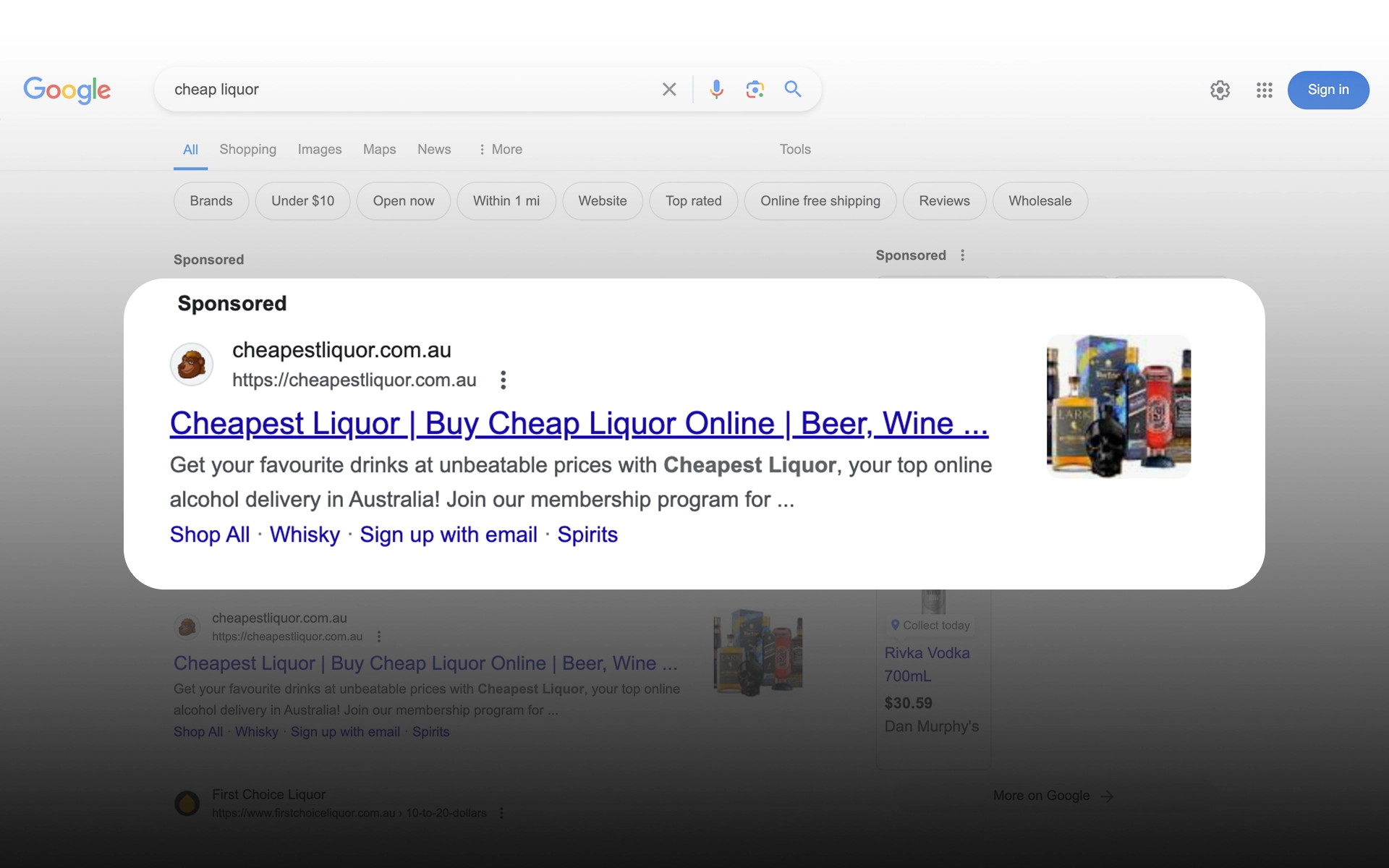
Task: Select the Reviews filter chip
Action: 944,201
